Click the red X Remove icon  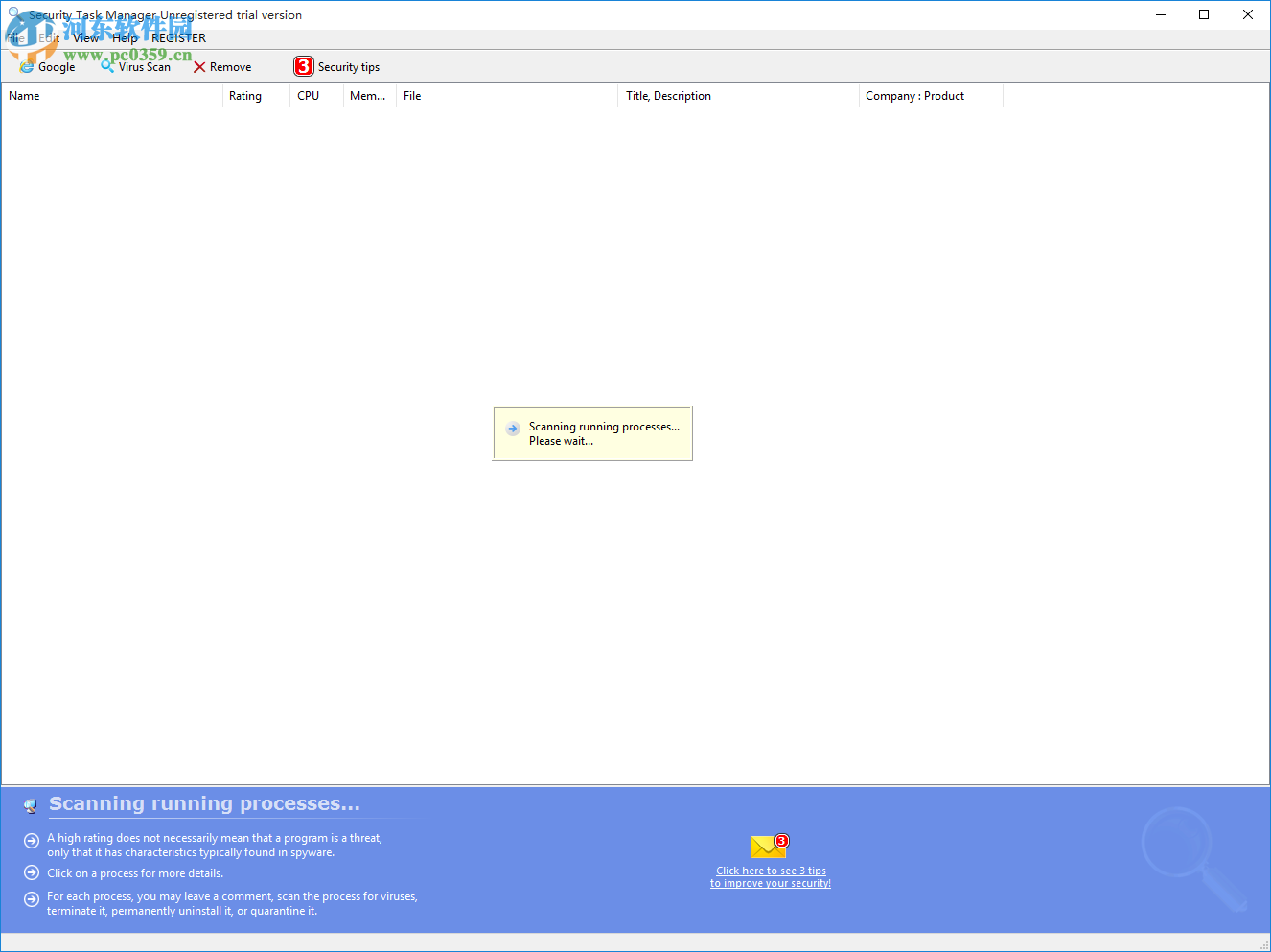click(x=201, y=66)
